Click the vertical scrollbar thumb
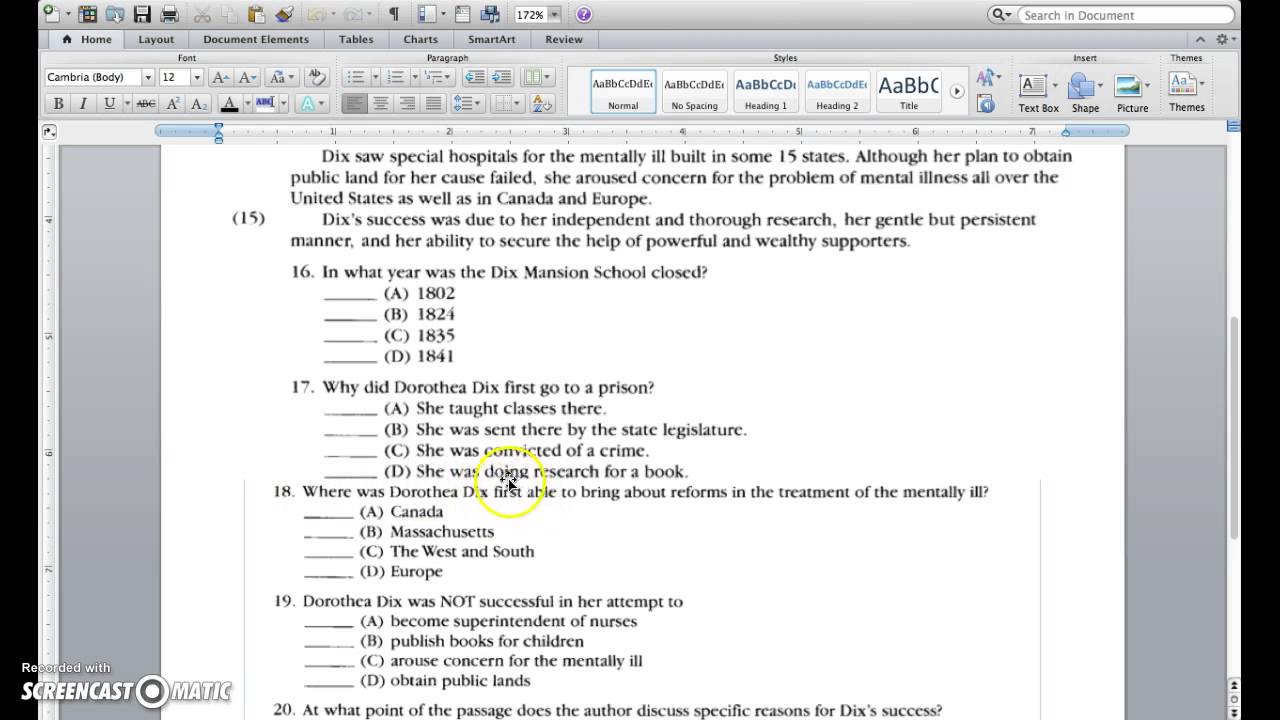 (x=1232, y=430)
